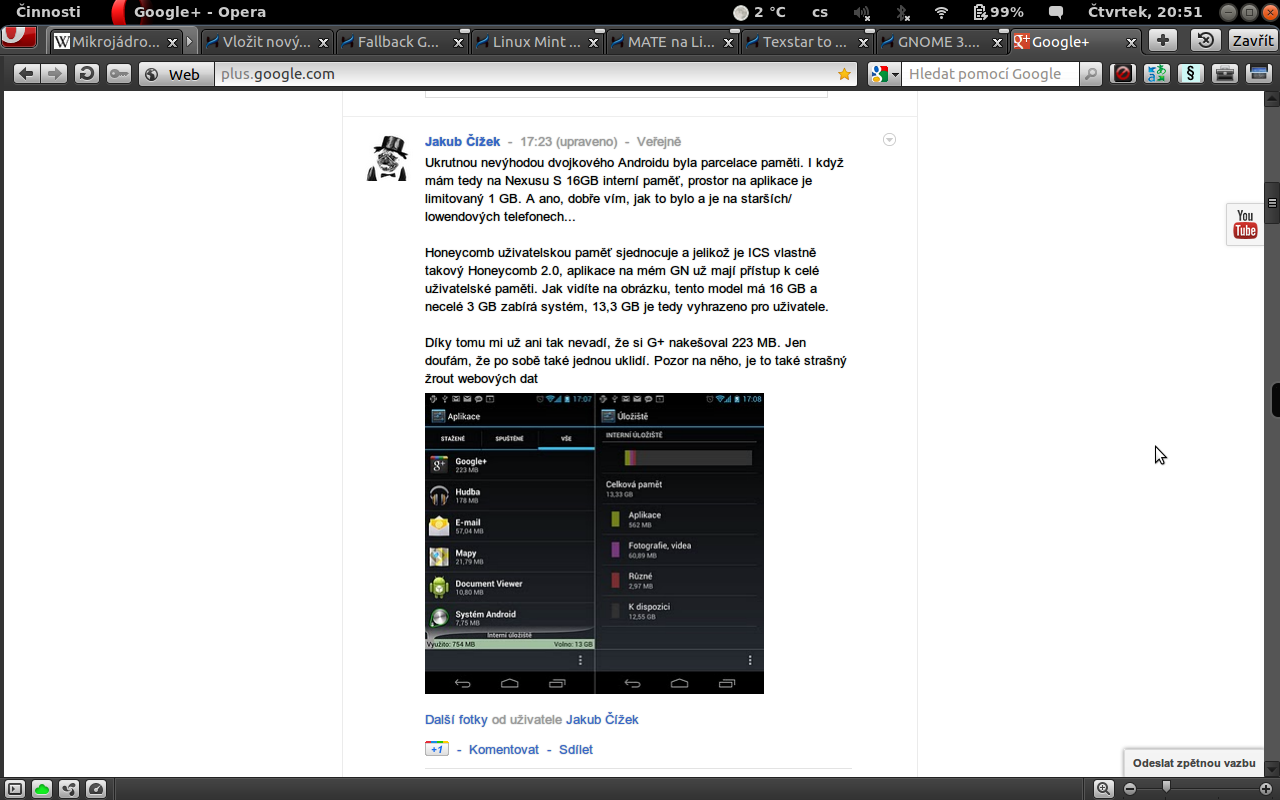1280x800 pixels.
Task: Click the translate extension icon
Action: [x=1157, y=74]
